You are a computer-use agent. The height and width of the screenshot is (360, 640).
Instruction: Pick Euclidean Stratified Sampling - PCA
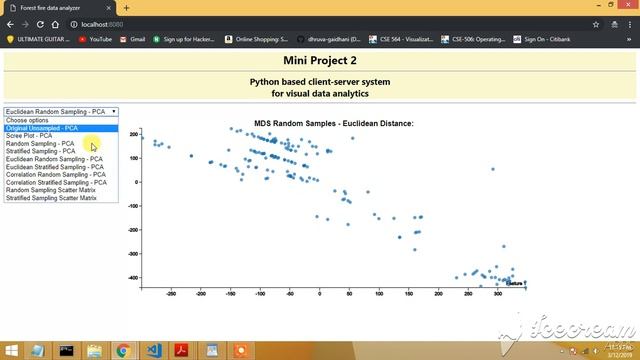pos(61,167)
